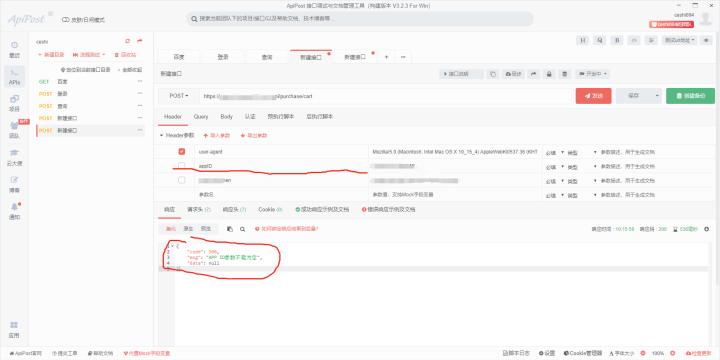This screenshot has width=720, height=360.
Task: Open the more menu for the 查询 request
Action: coord(140,106)
